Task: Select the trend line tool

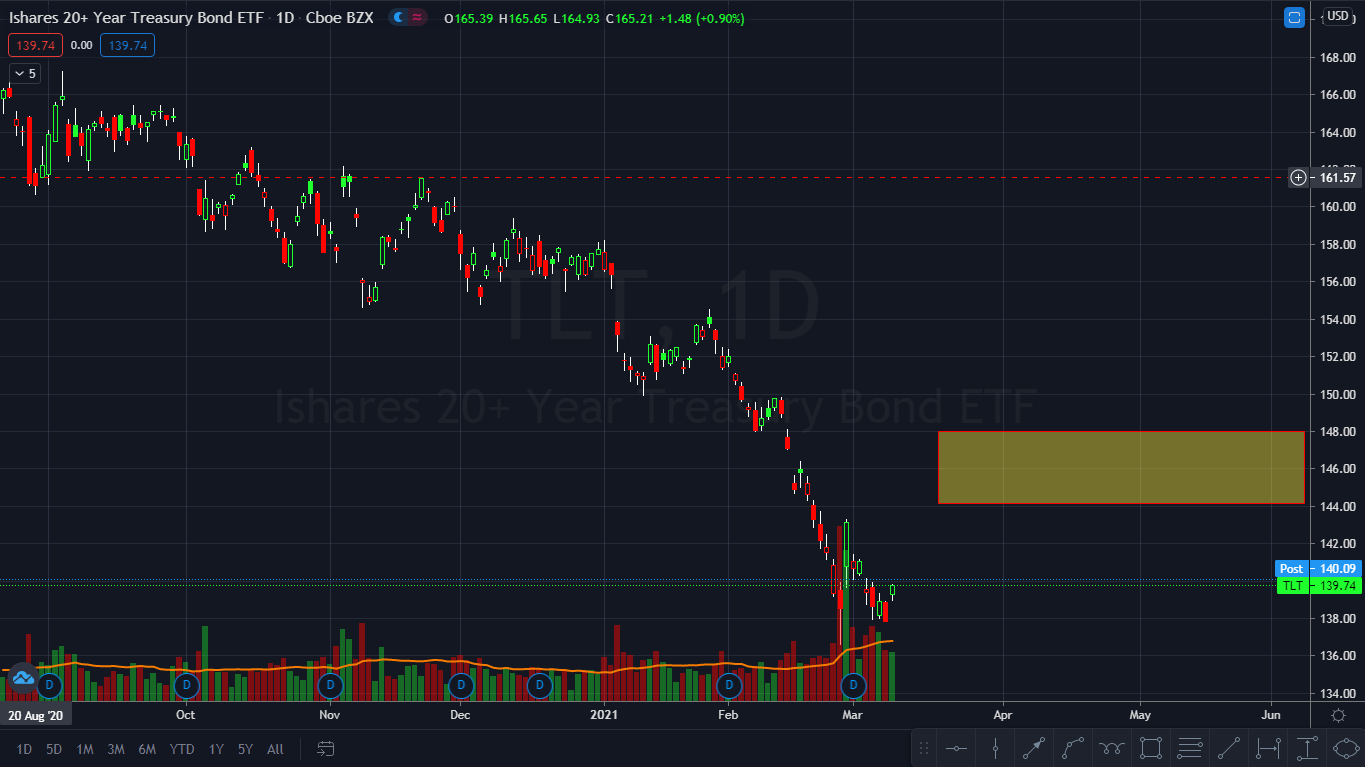Action: click(x=1229, y=748)
